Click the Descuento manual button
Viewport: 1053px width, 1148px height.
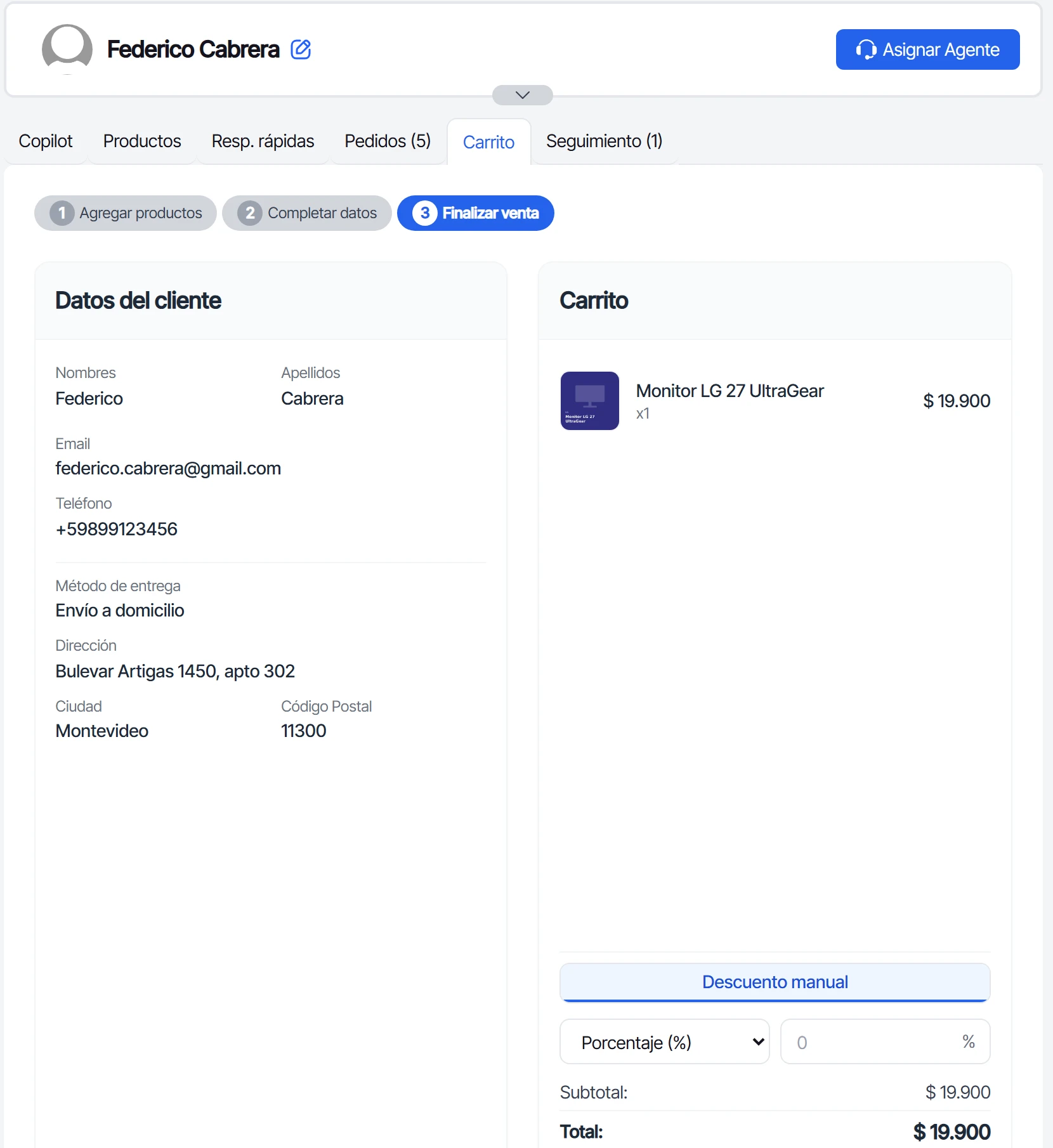point(775,982)
